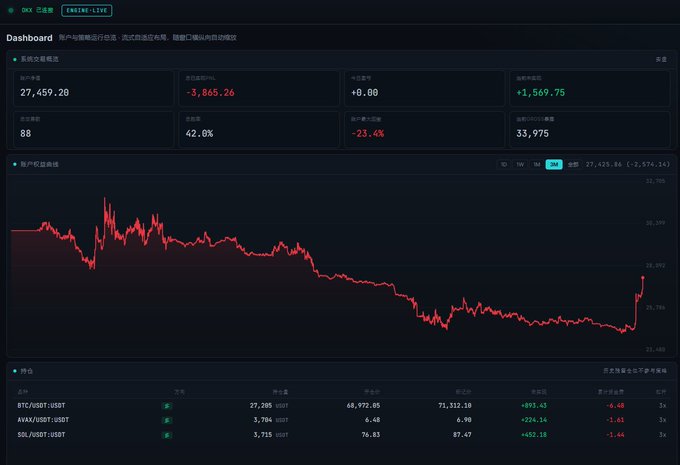This screenshot has height=465, width=680.
Task: Click the top-right link in the overview panel header
Action: [x=661, y=59]
